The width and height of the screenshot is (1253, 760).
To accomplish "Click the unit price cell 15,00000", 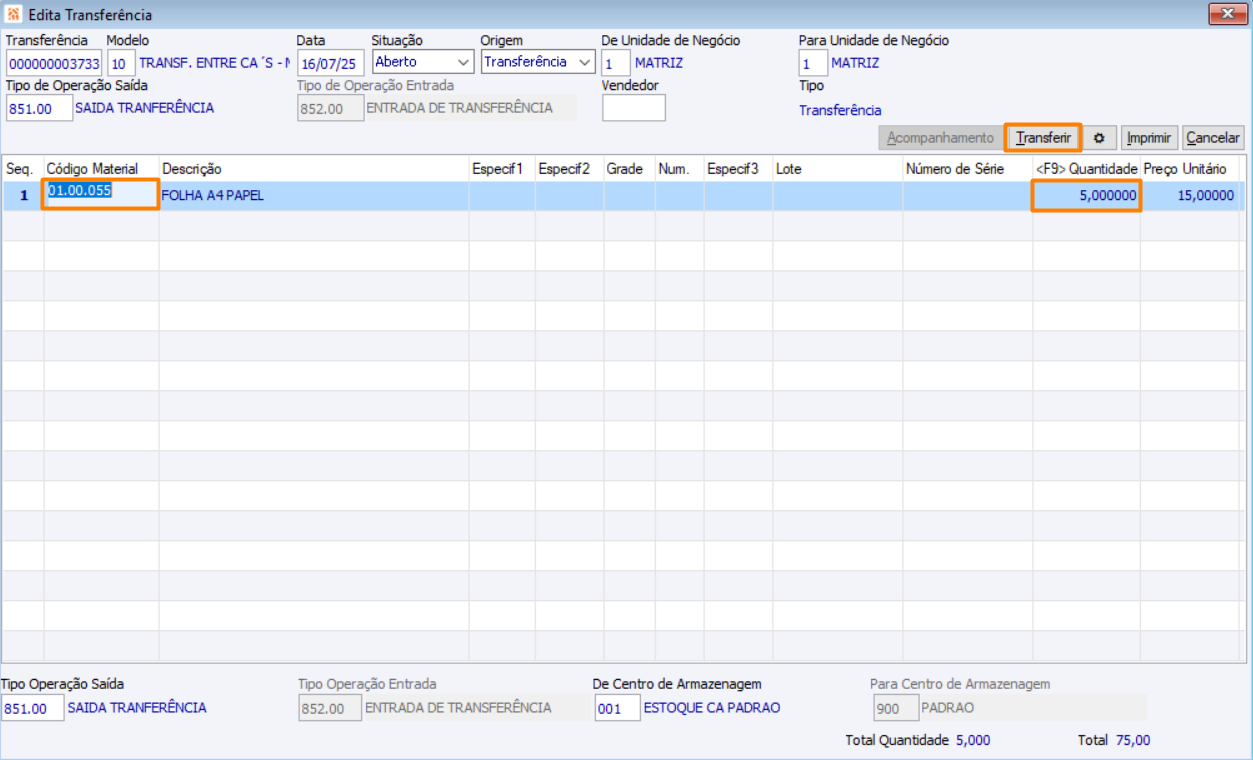I will [x=1189, y=196].
